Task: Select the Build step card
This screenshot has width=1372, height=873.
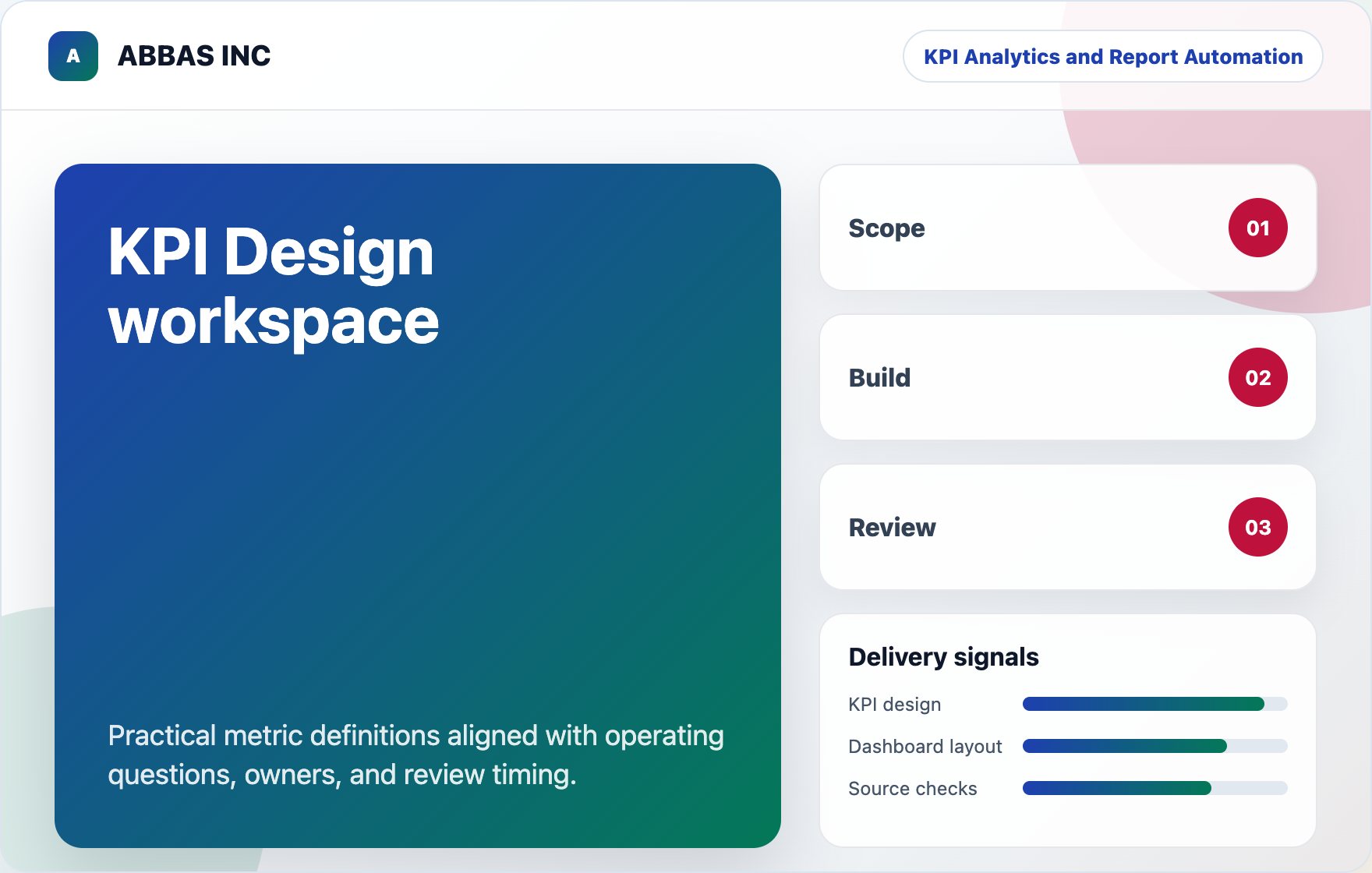Action: tap(1068, 377)
